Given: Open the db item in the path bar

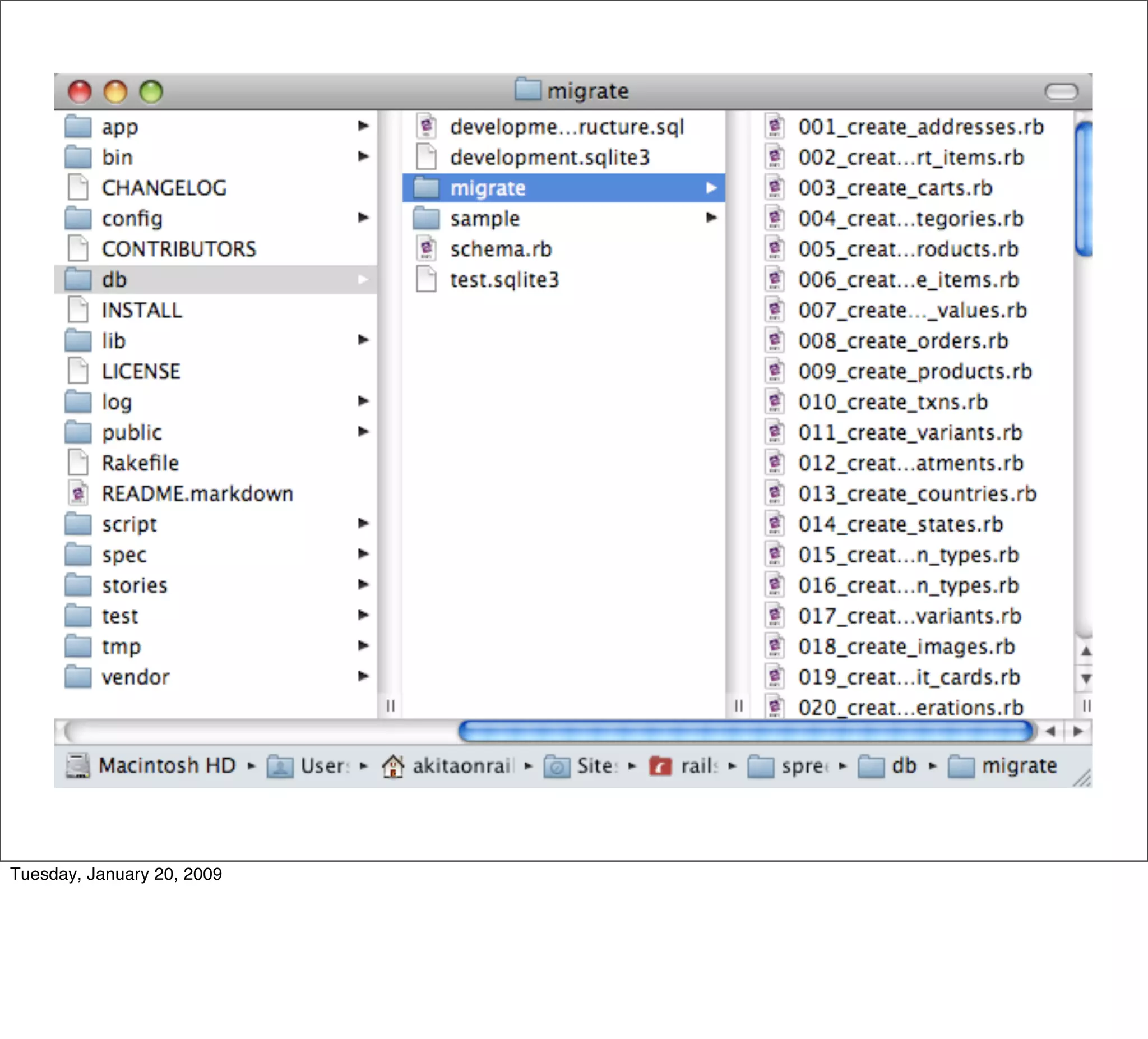Looking at the screenshot, I should click(x=903, y=765).
